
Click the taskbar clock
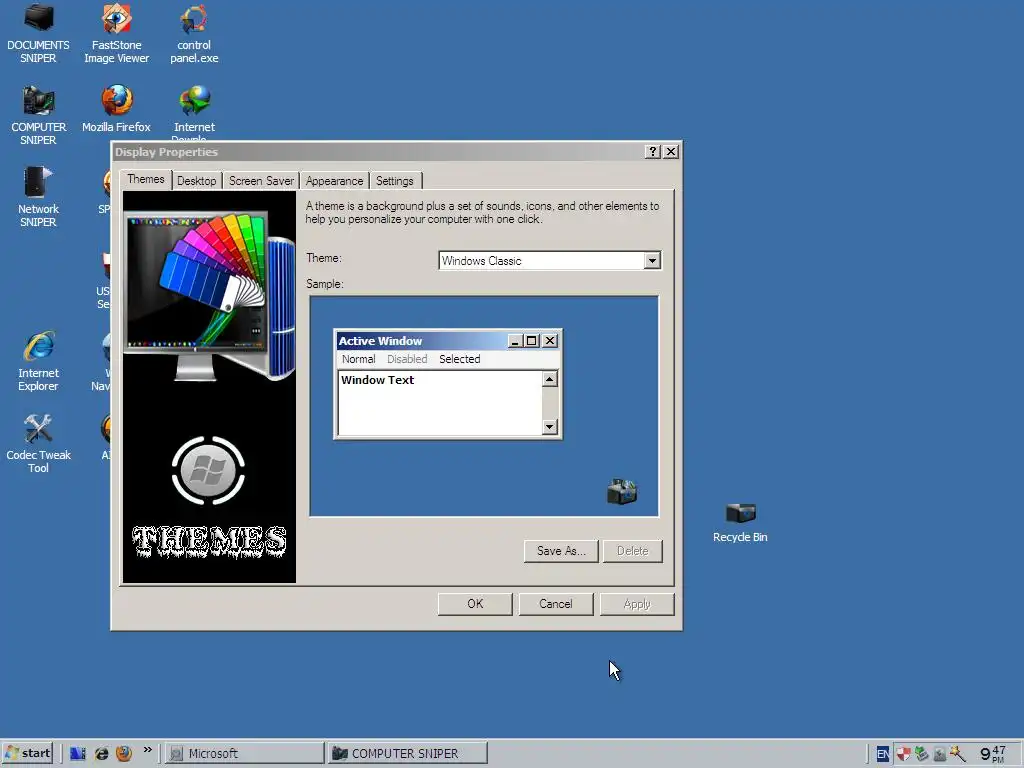click(993, 754)
